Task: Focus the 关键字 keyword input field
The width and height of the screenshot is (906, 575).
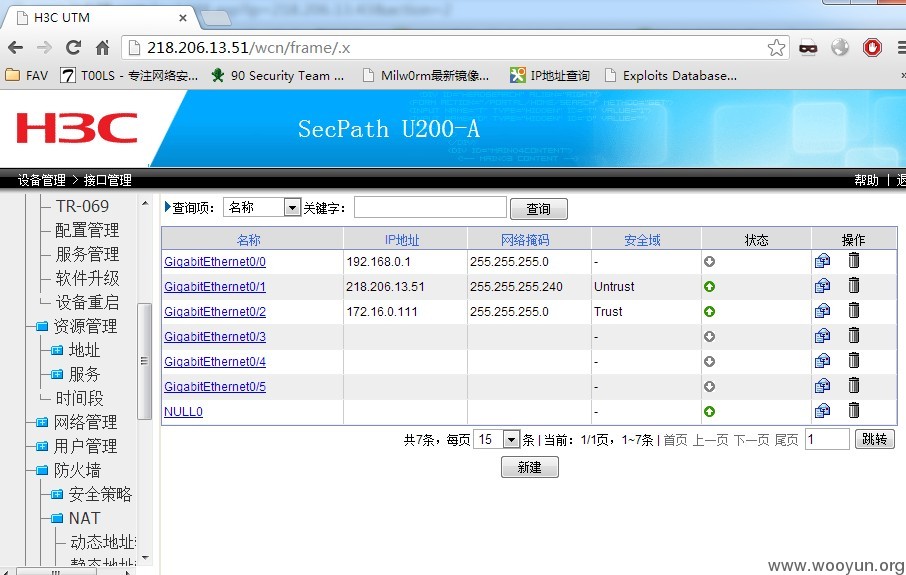Action: coord(430,207)
